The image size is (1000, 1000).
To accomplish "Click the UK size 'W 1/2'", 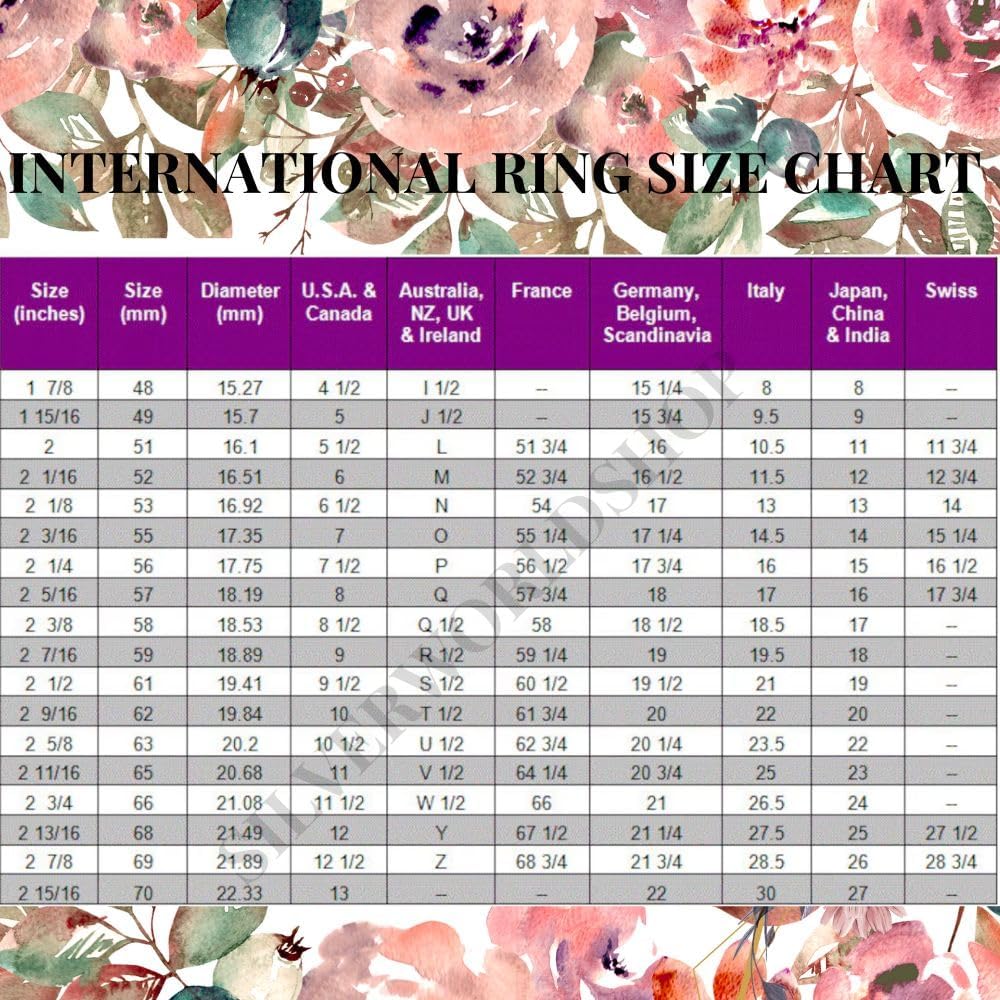I will click(x=441, y=803).
